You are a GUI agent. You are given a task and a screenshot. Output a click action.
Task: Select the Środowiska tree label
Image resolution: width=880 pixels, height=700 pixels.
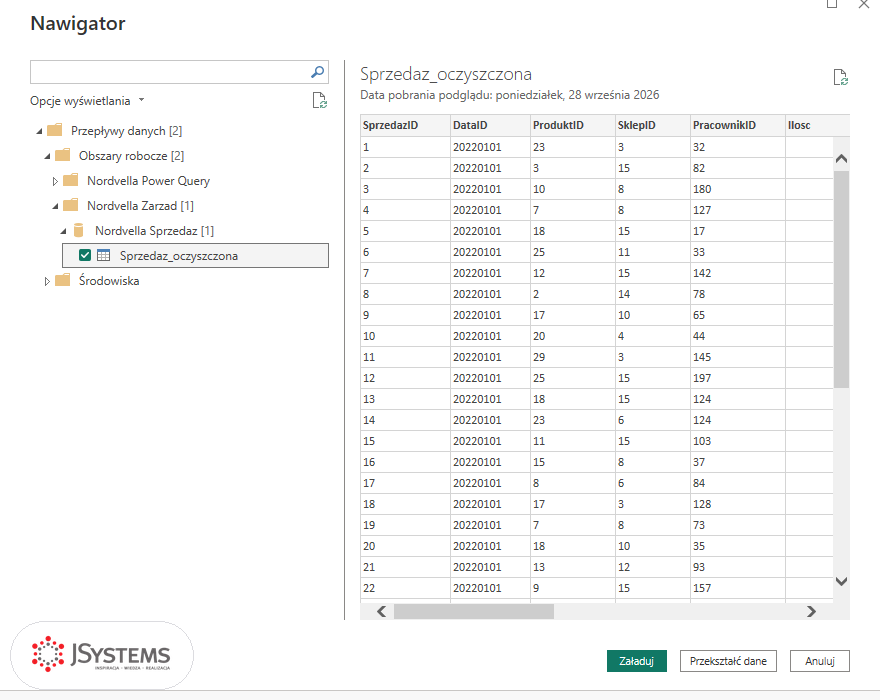coord(109,281)
